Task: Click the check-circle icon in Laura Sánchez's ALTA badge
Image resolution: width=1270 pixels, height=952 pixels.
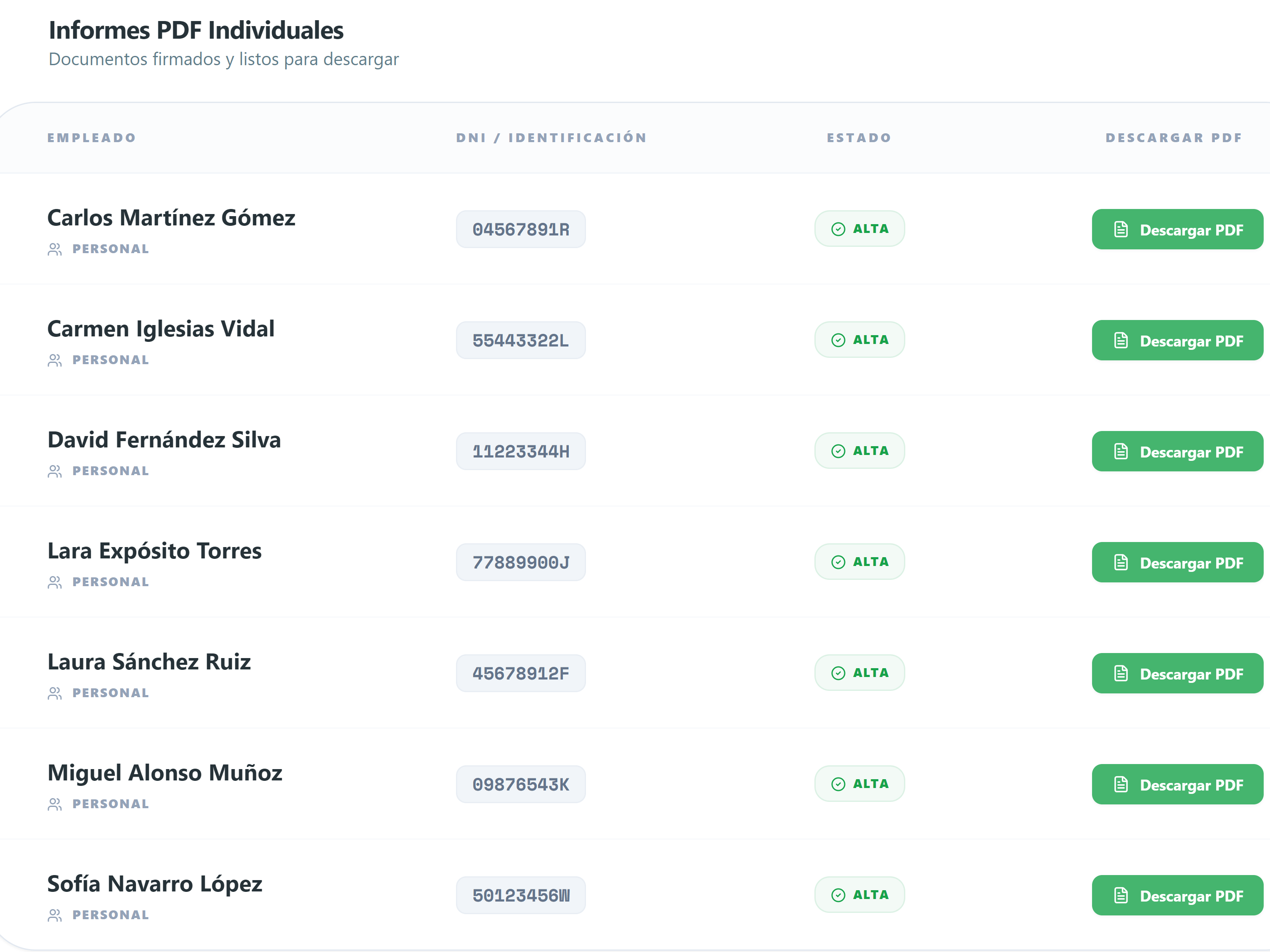Action: [838, 673]
